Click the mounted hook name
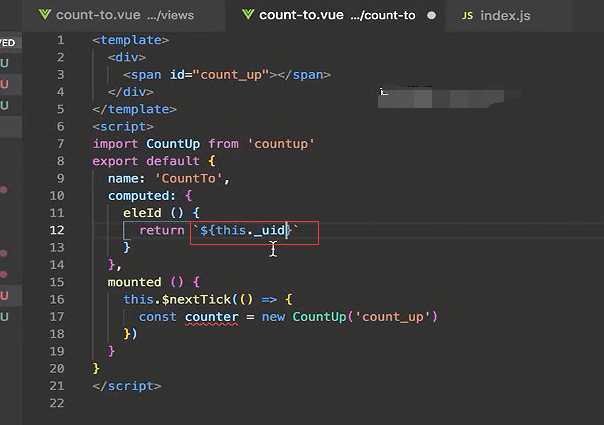This screenshot has width=604, height=425. pos(134,282)
